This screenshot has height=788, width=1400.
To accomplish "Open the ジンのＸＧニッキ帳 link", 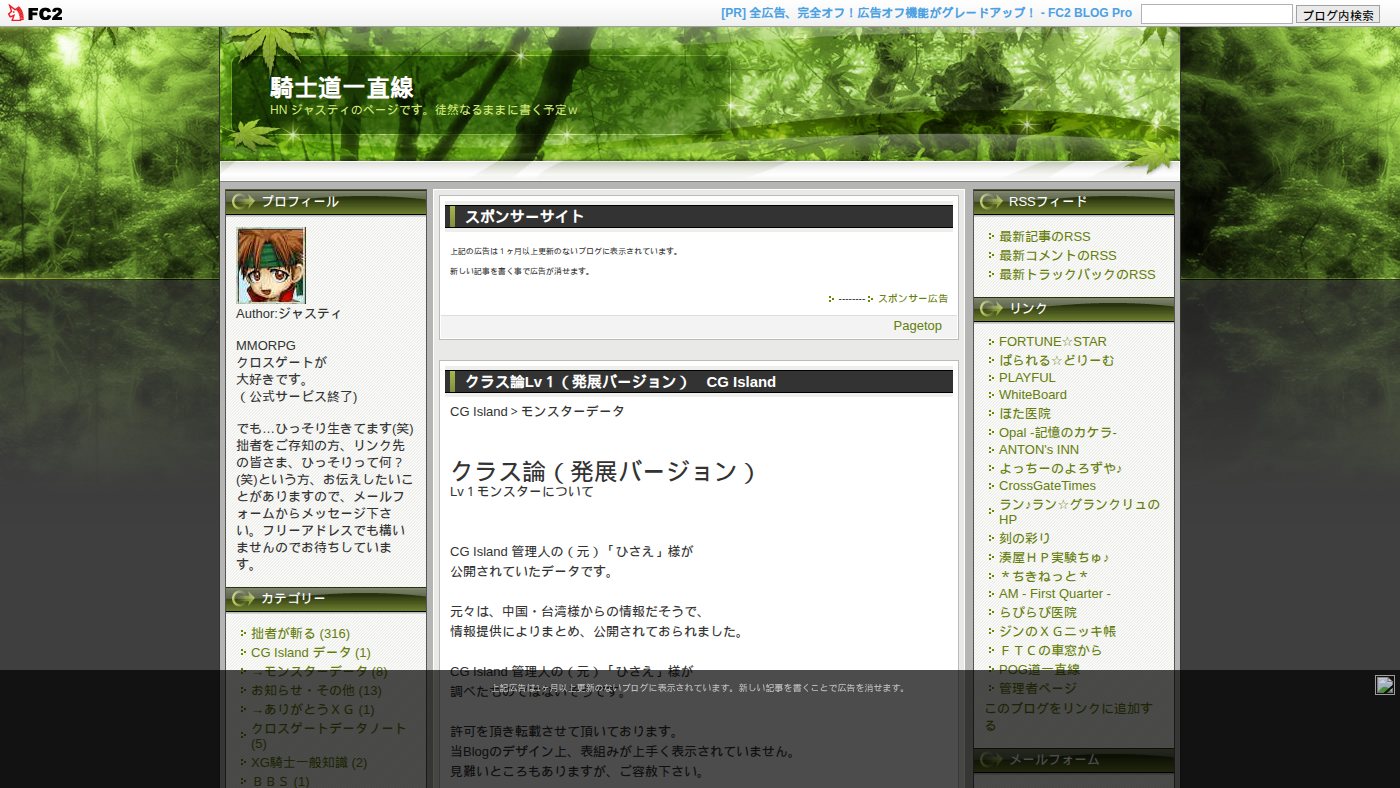I will click(1057, 631).
